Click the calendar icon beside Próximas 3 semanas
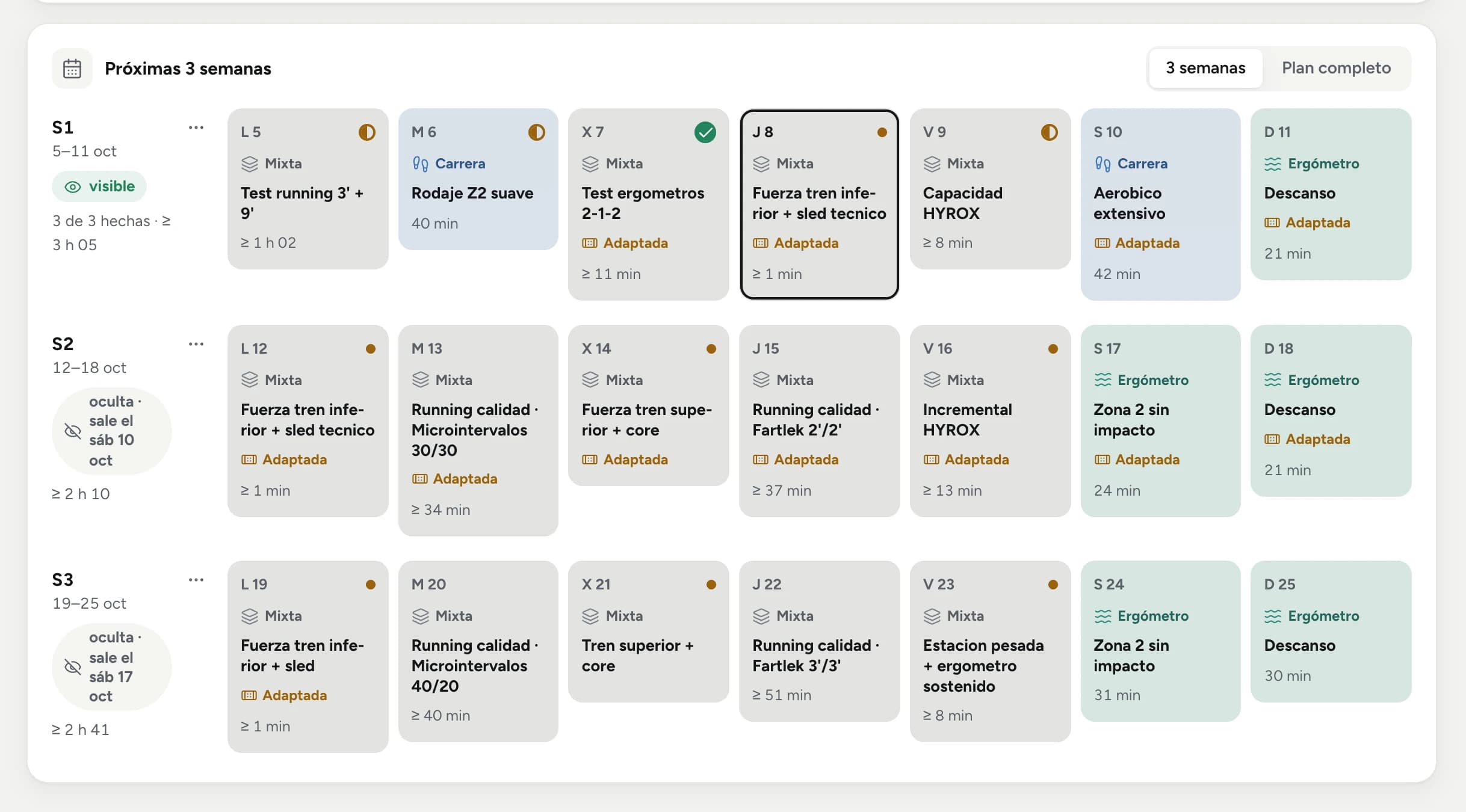 72,69
